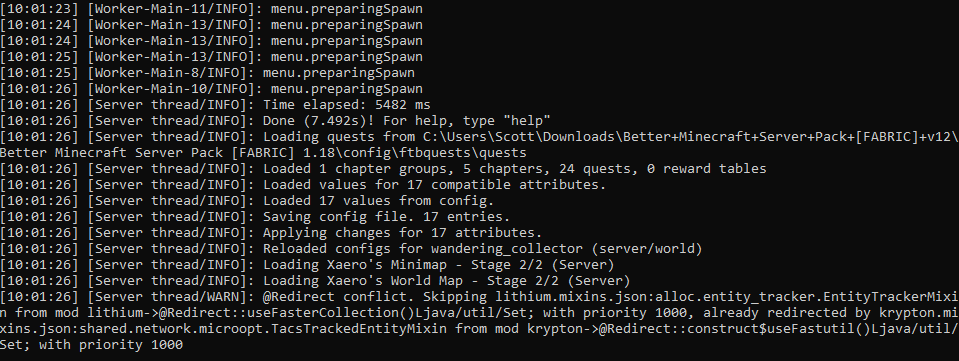959x361 pixels.
Task: Click the '@Redirect conflict' WARN line
Action: pos(480,295)
